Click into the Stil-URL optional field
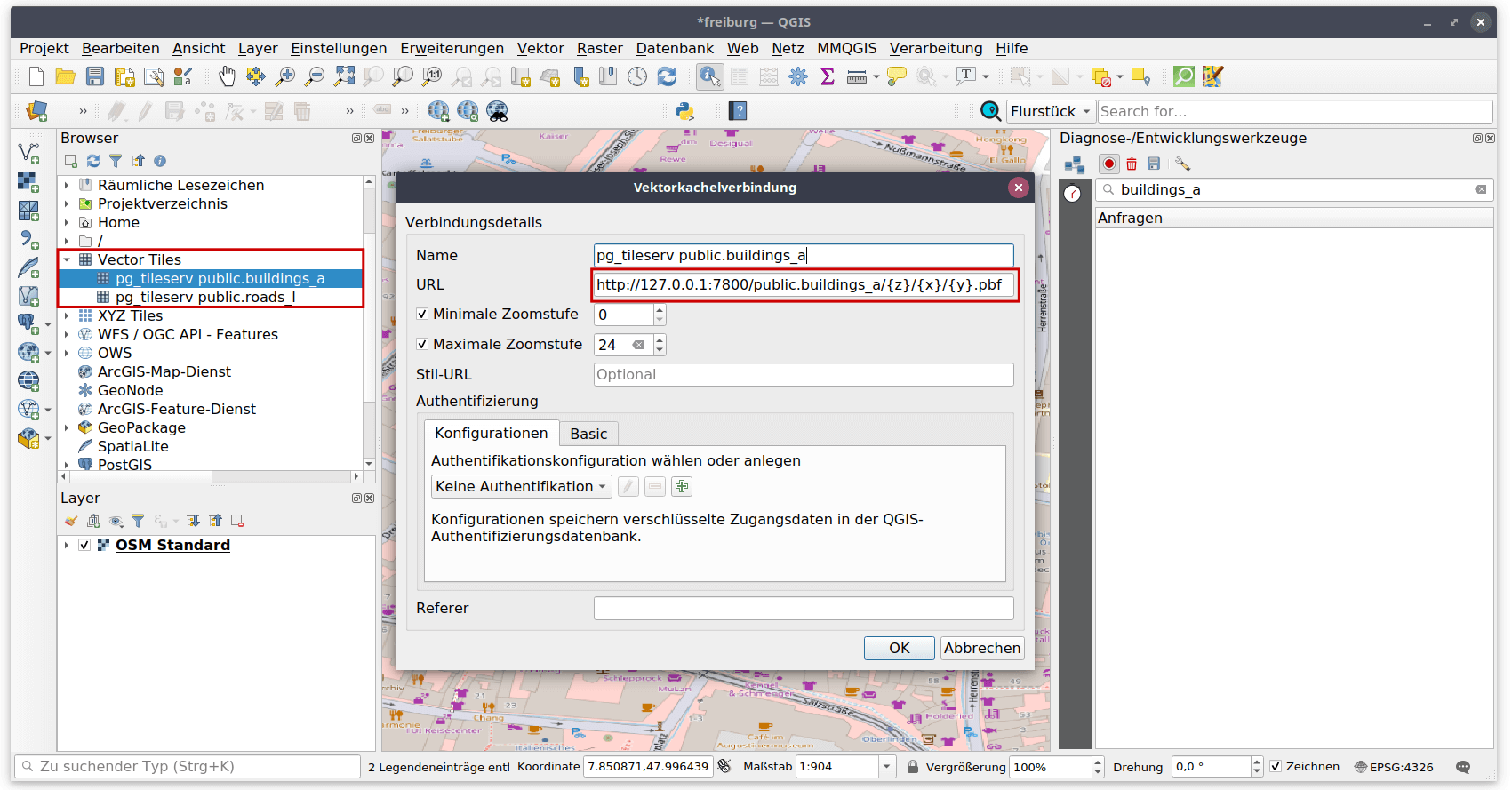Viewport: 1512px width, 790px height. (803, 375)
